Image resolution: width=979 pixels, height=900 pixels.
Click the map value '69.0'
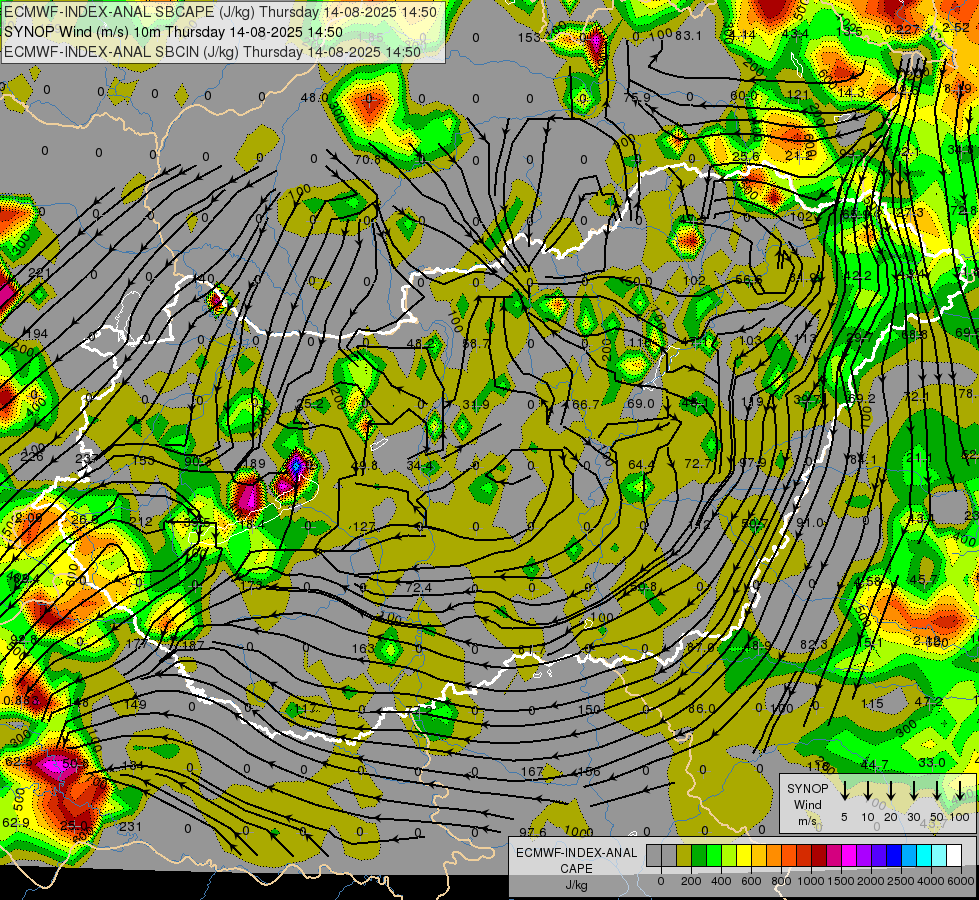pyautogui.click(x=641, y=403)
